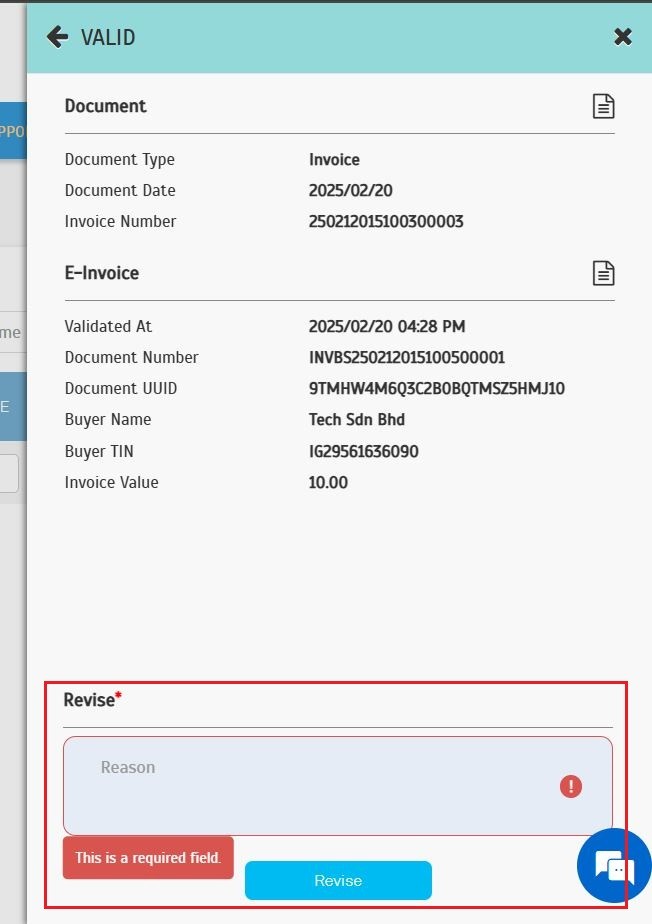Click the back arrow next to VALID
This screenshot has height=924, width=652.
pyautogui.click(x=57, y=37)
